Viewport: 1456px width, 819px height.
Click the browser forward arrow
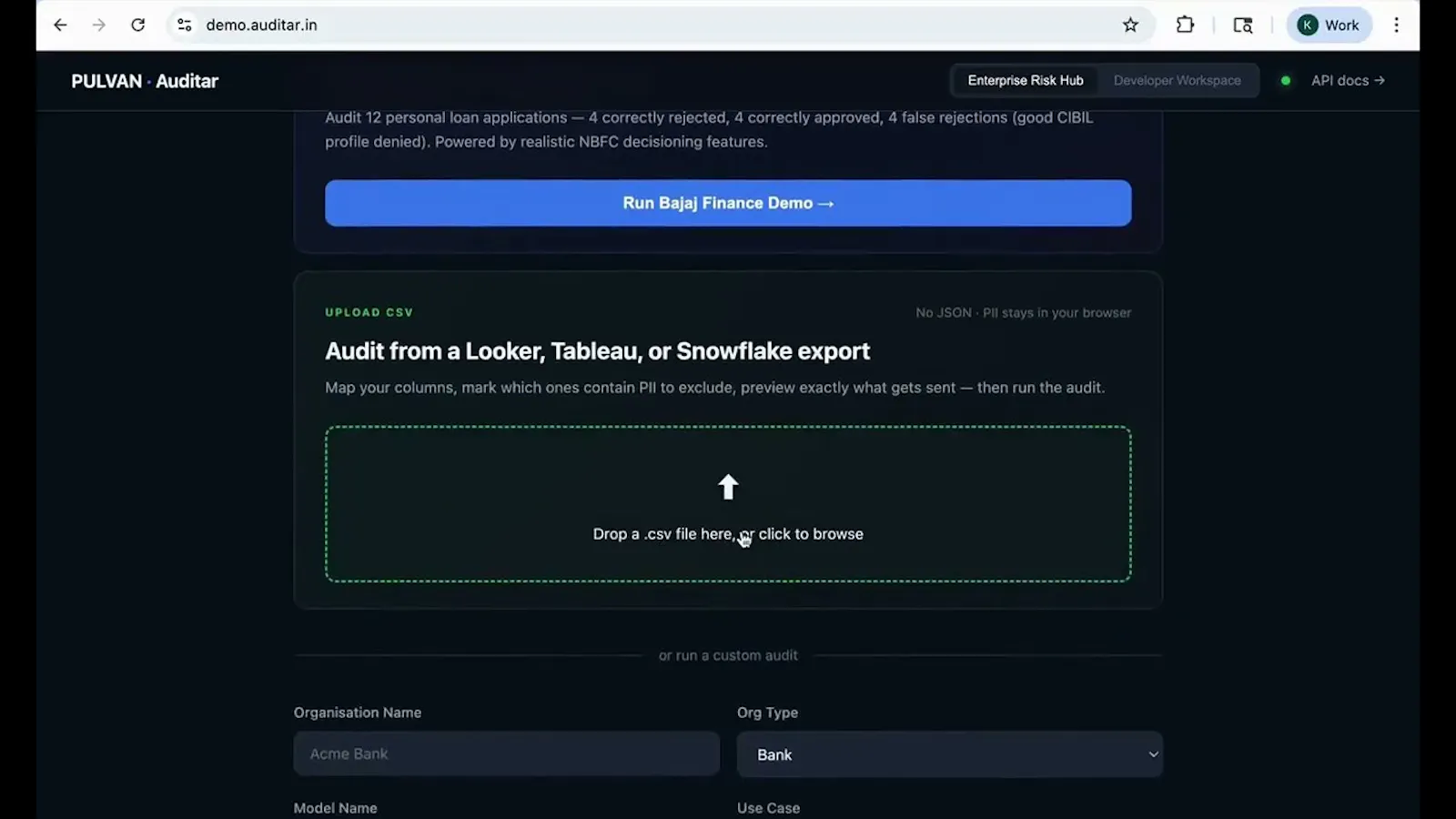point(98,25)
